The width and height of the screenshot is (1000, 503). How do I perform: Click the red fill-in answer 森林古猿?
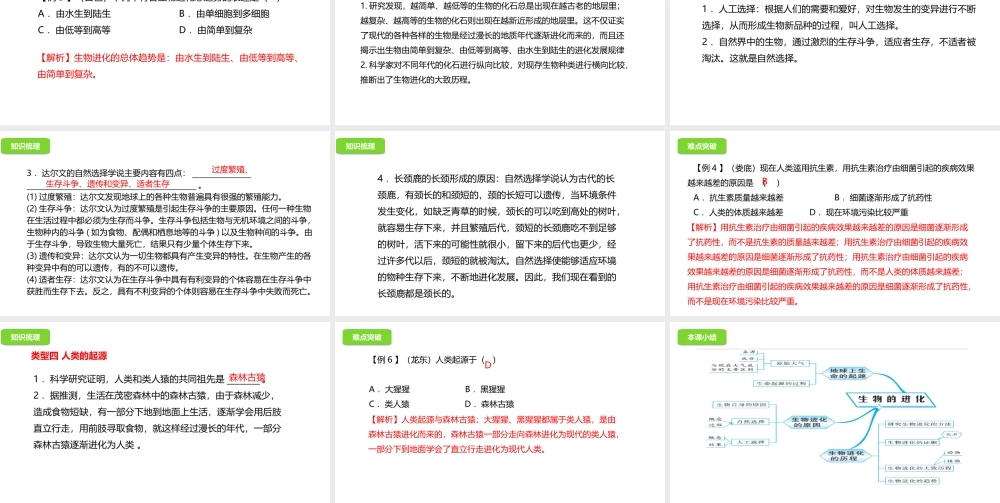[247, 377]
